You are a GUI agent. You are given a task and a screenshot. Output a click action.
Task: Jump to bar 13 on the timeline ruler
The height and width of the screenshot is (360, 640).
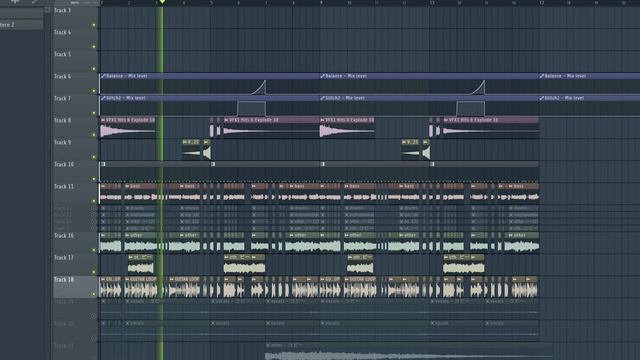click(x=431, y=2)
